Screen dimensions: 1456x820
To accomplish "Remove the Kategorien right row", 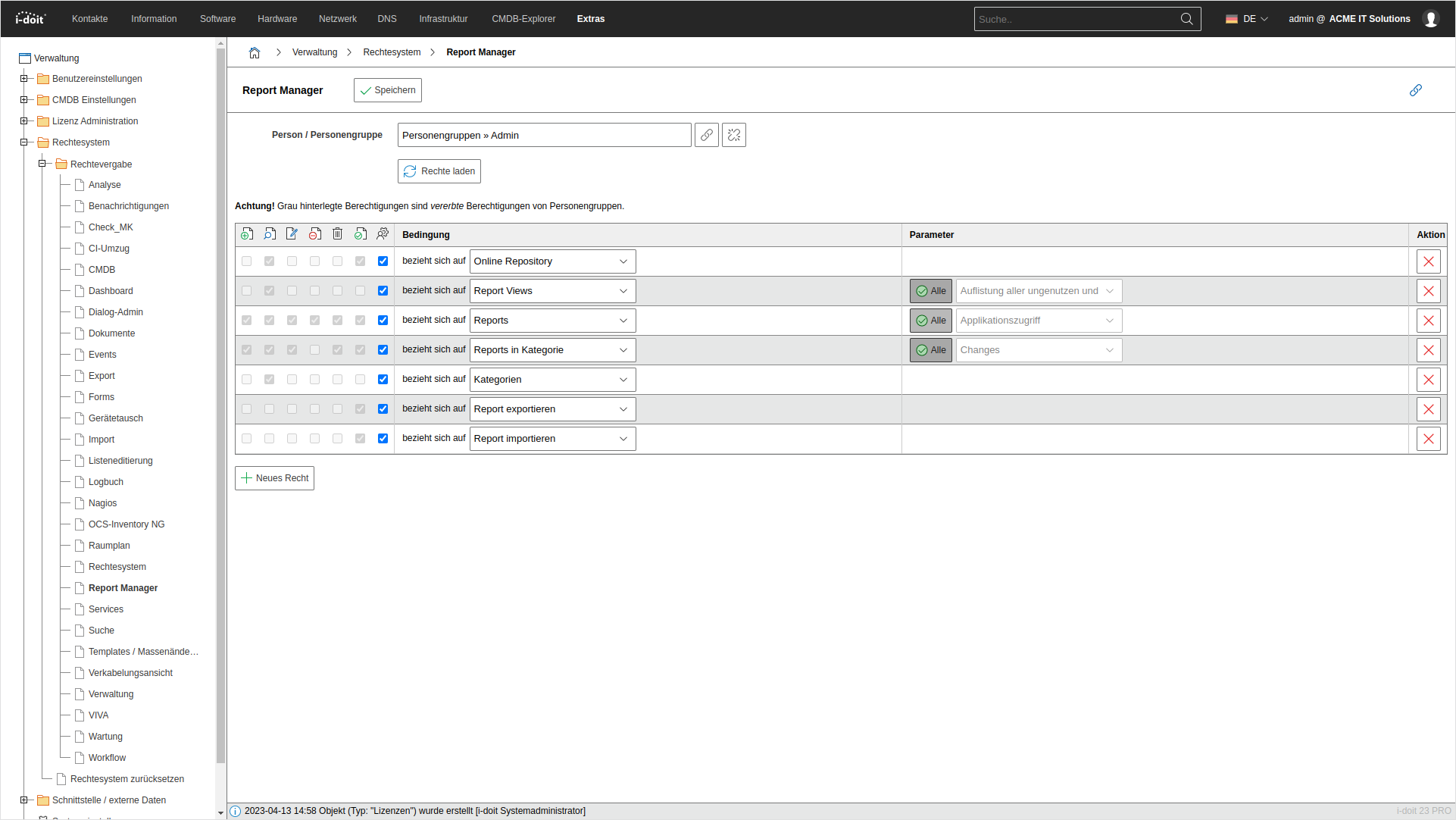I will pyautogui.click(x=1428, y=380).
